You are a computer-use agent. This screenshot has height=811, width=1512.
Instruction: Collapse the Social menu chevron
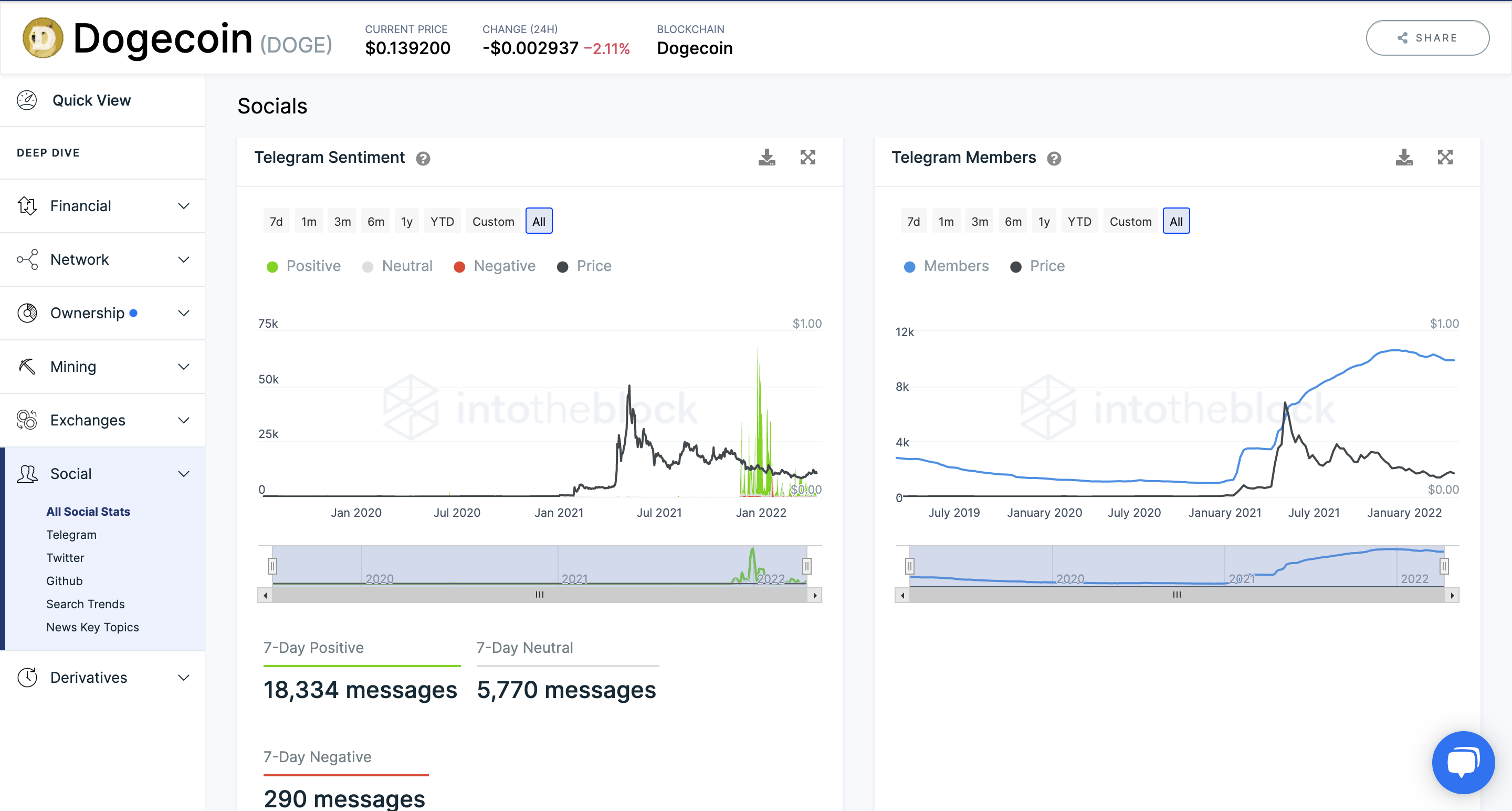coord(184,474)
